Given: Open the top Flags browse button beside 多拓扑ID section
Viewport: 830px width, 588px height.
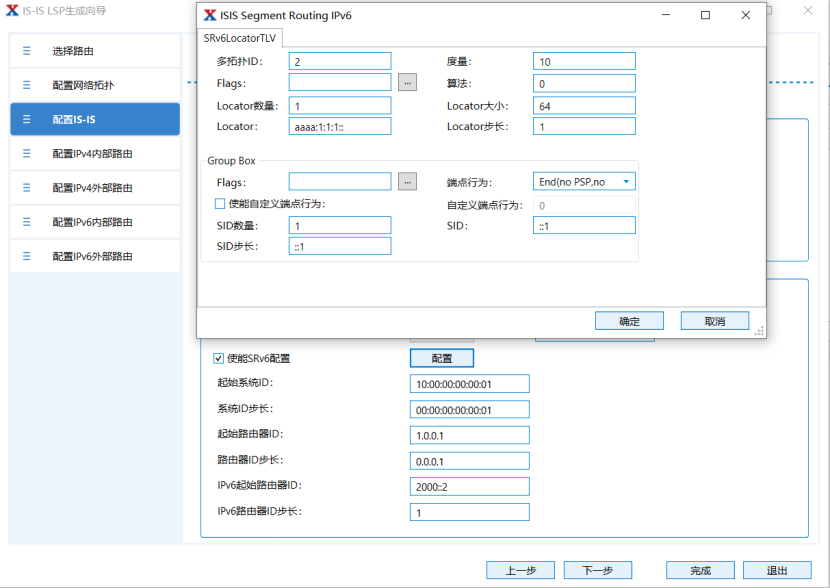Looking at the screenshot, I should pos(407,83).
